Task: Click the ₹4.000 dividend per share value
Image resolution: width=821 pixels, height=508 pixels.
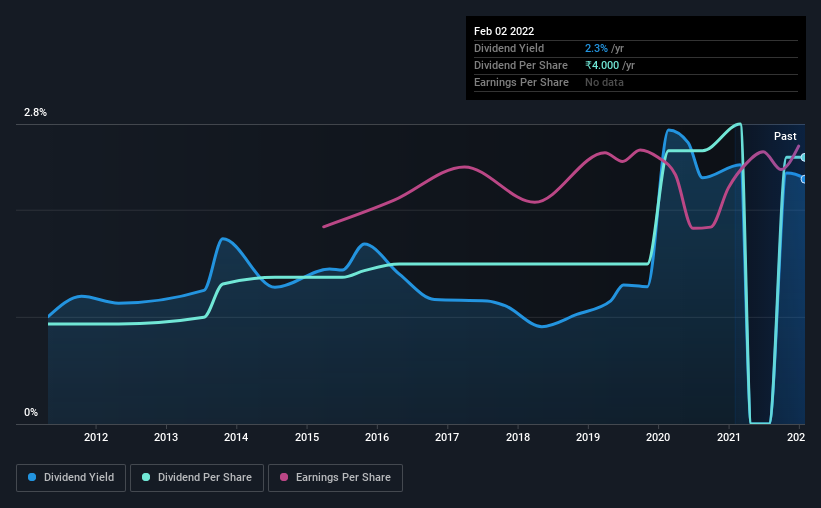Action: [x=602, y=65]
